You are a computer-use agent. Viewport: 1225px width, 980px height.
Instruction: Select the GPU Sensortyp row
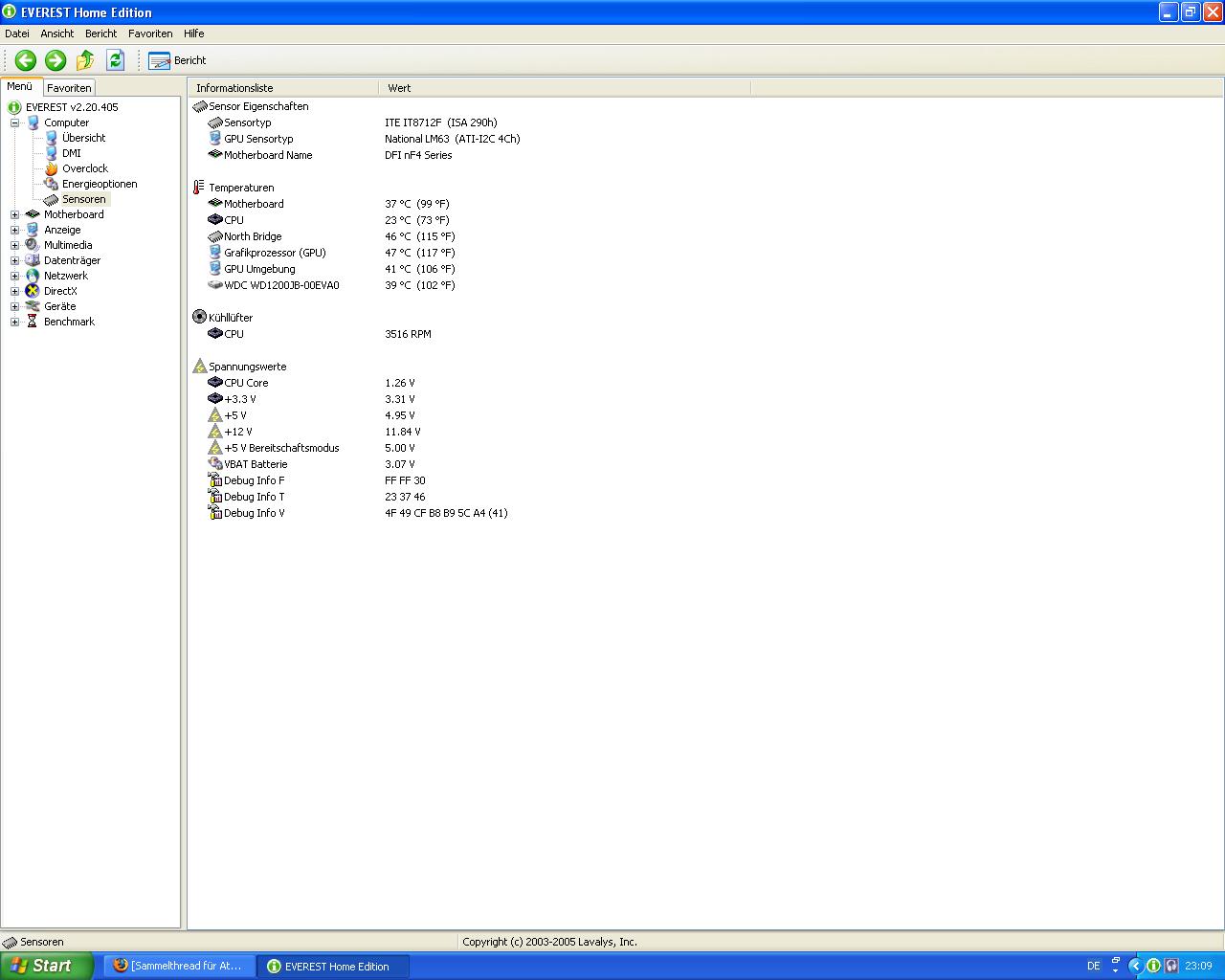(364, 139)
